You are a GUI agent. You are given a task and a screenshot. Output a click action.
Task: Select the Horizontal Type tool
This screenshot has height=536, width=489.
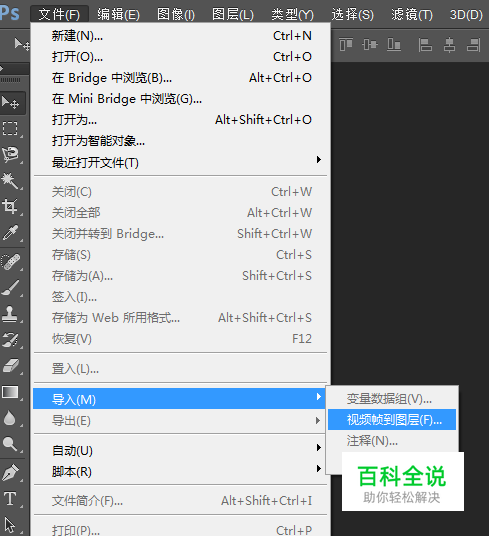pos(10,498)
